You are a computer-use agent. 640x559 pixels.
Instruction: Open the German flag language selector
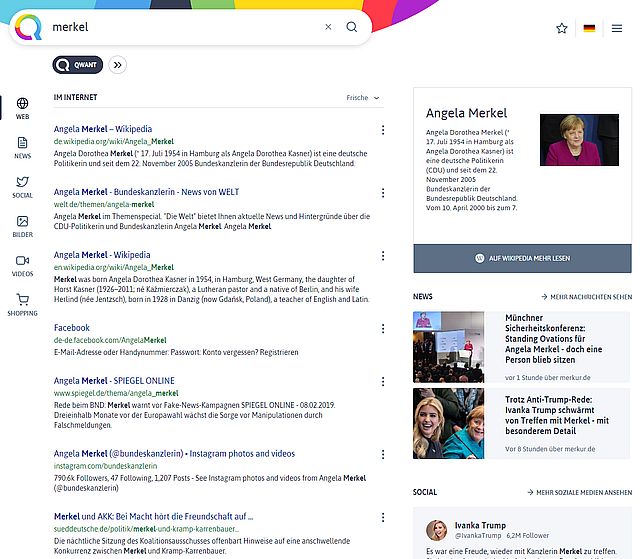[x=589, y=28]
